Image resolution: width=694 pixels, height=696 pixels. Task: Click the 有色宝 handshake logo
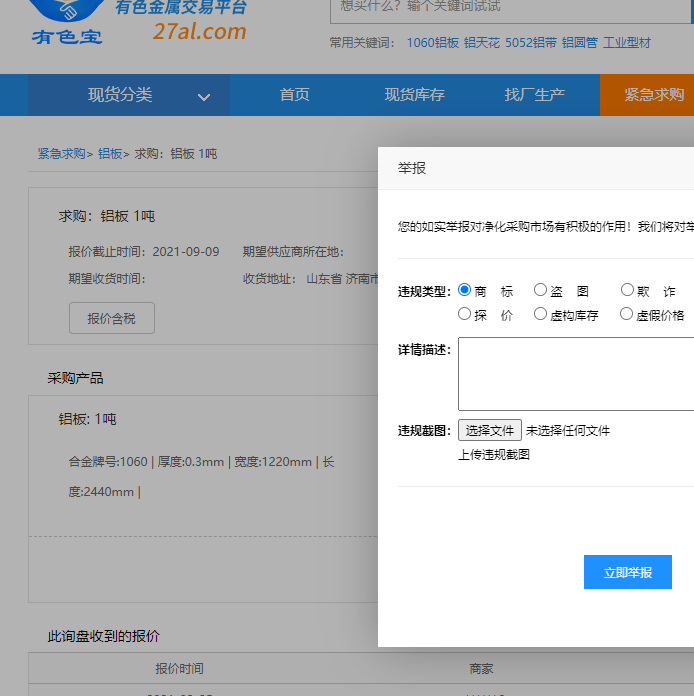[65, 22]
